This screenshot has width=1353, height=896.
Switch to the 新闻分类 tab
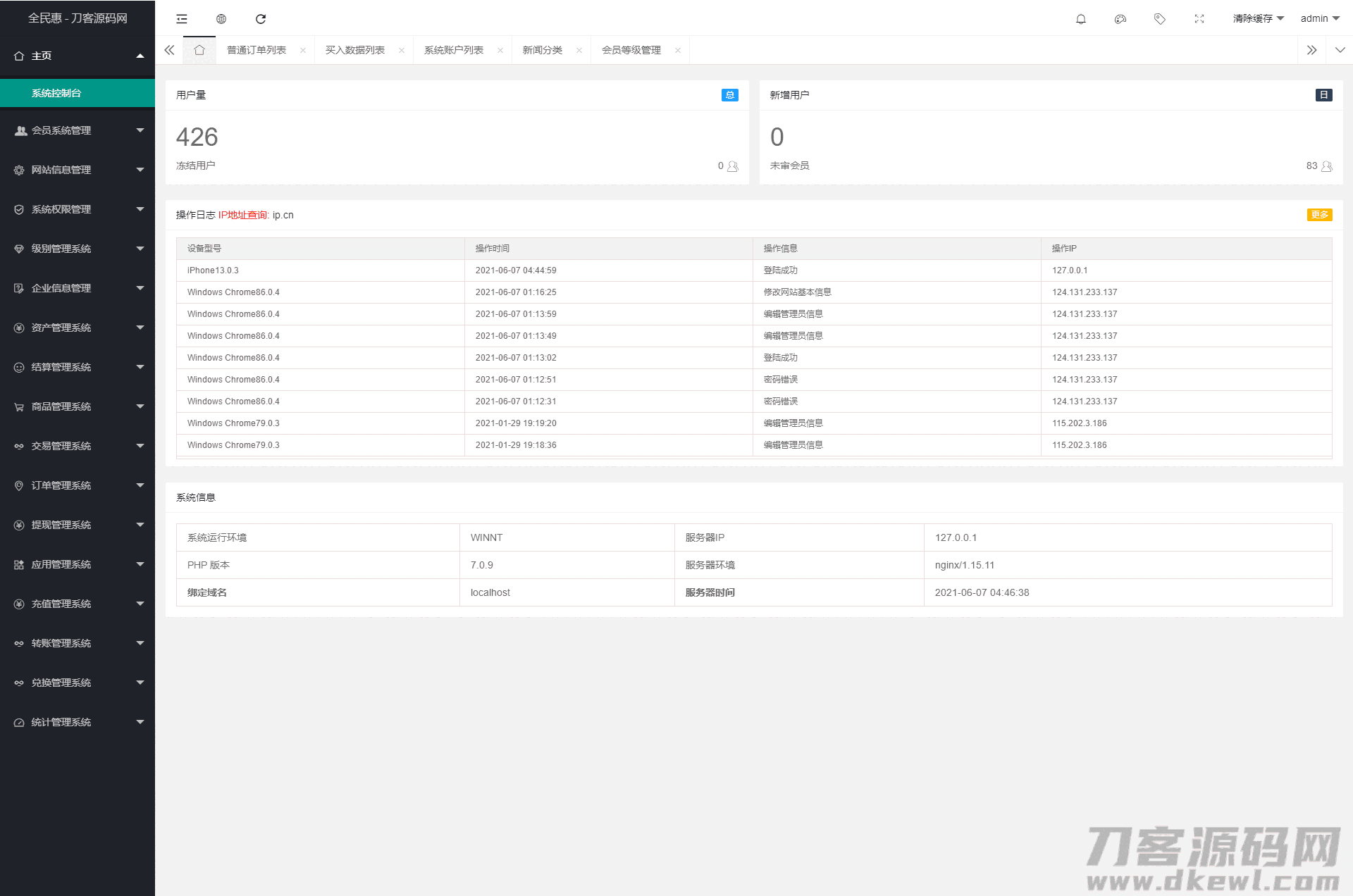542,50
